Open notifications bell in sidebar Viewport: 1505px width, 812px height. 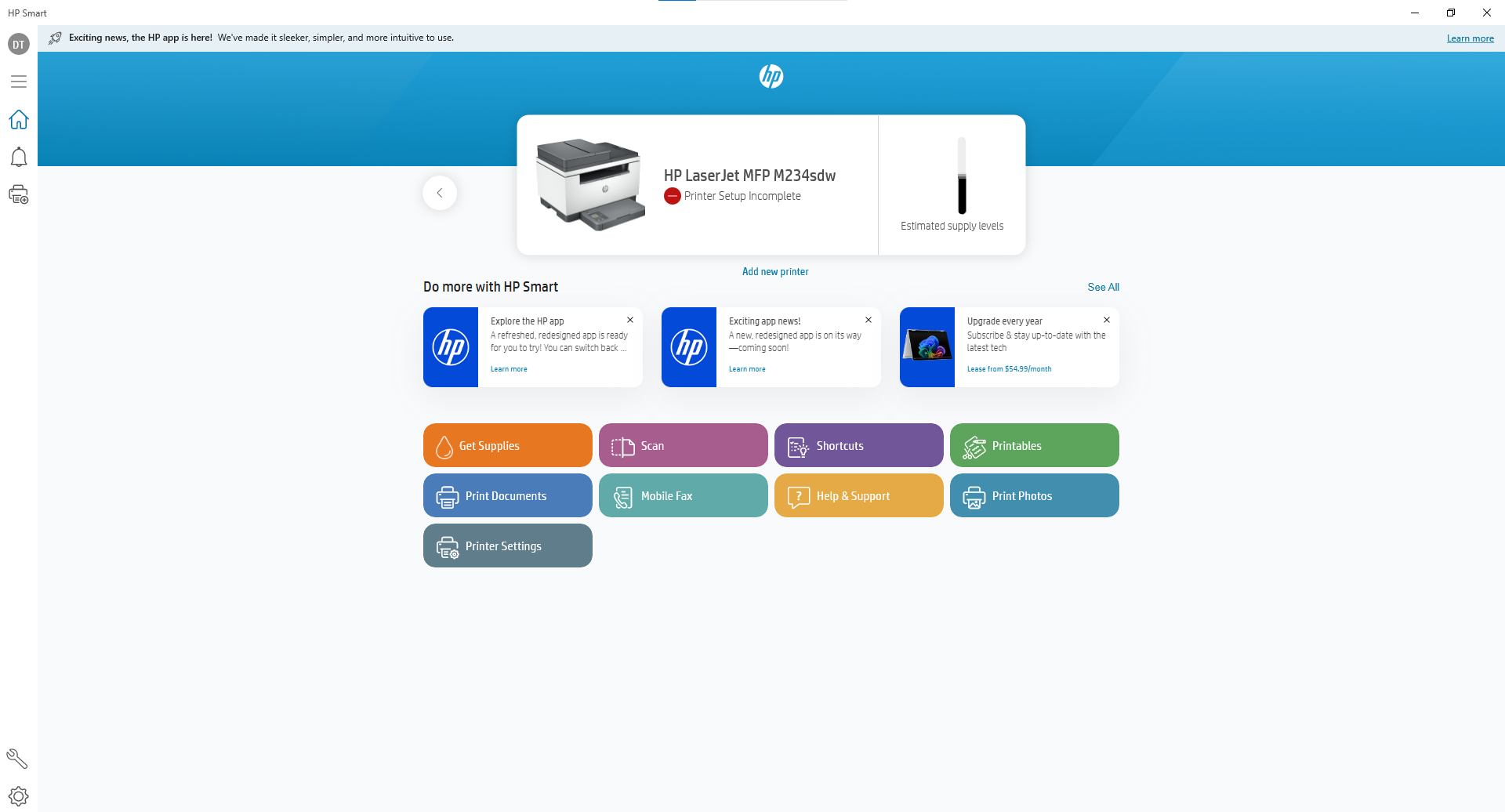[x=19, y=157]
